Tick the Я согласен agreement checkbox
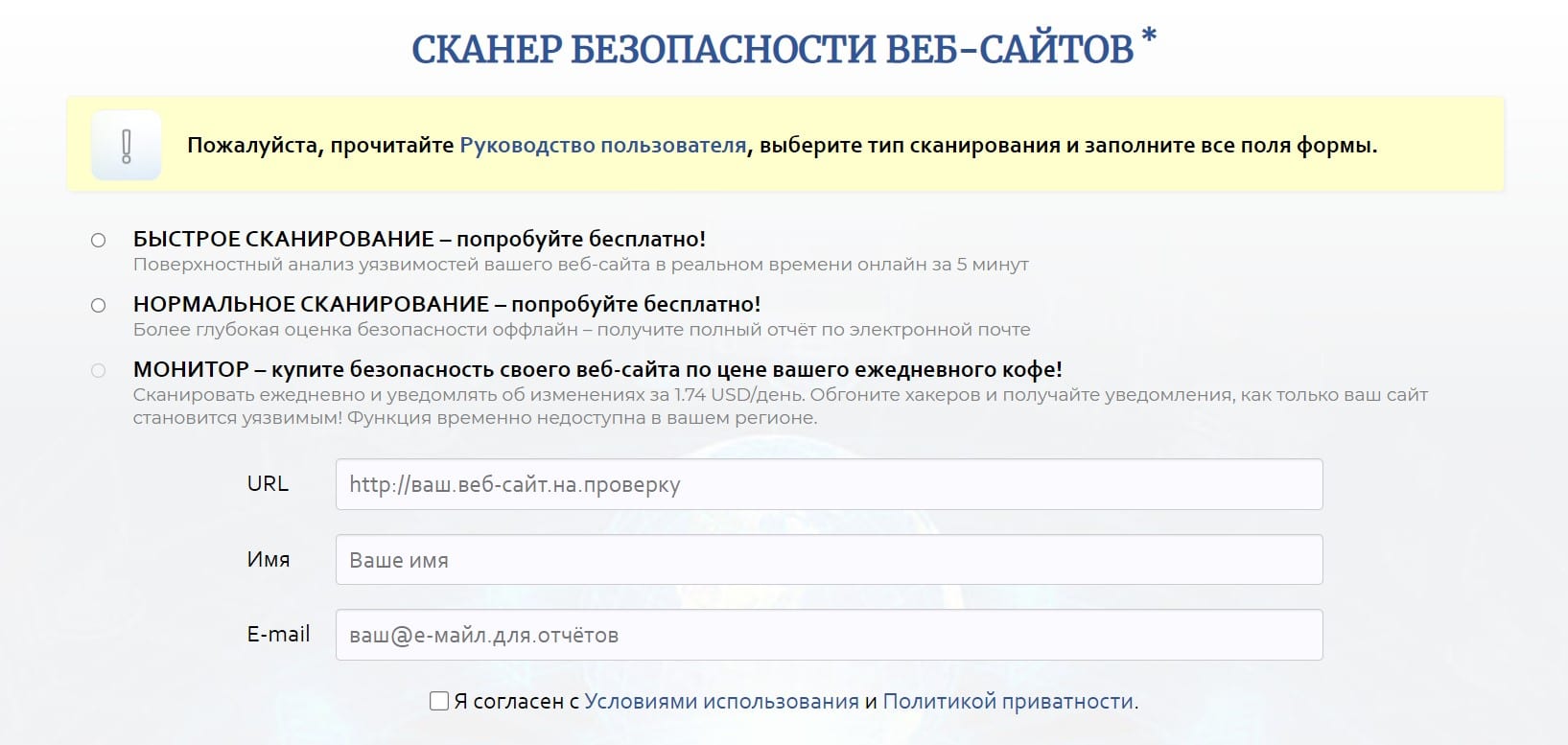Viewport: 1568px width, 745px height. [439, 701]
